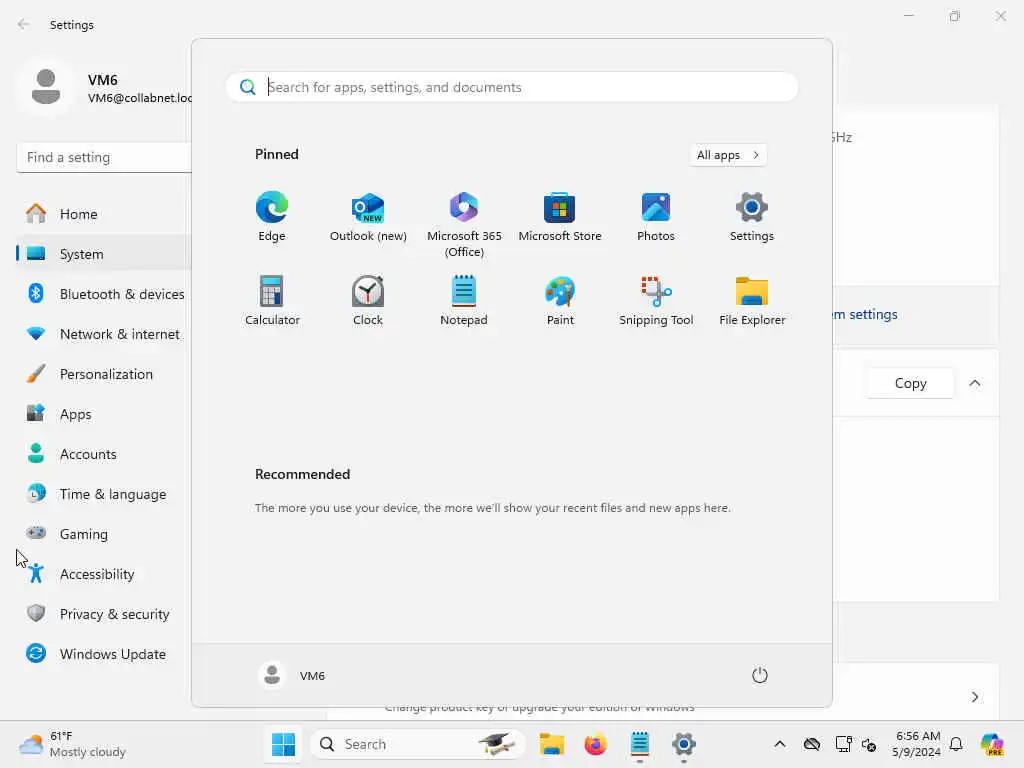The height and width of the screenshot is (768, 1024).
Task: Click Copy button in Settings window
Action: coord(910,383)
